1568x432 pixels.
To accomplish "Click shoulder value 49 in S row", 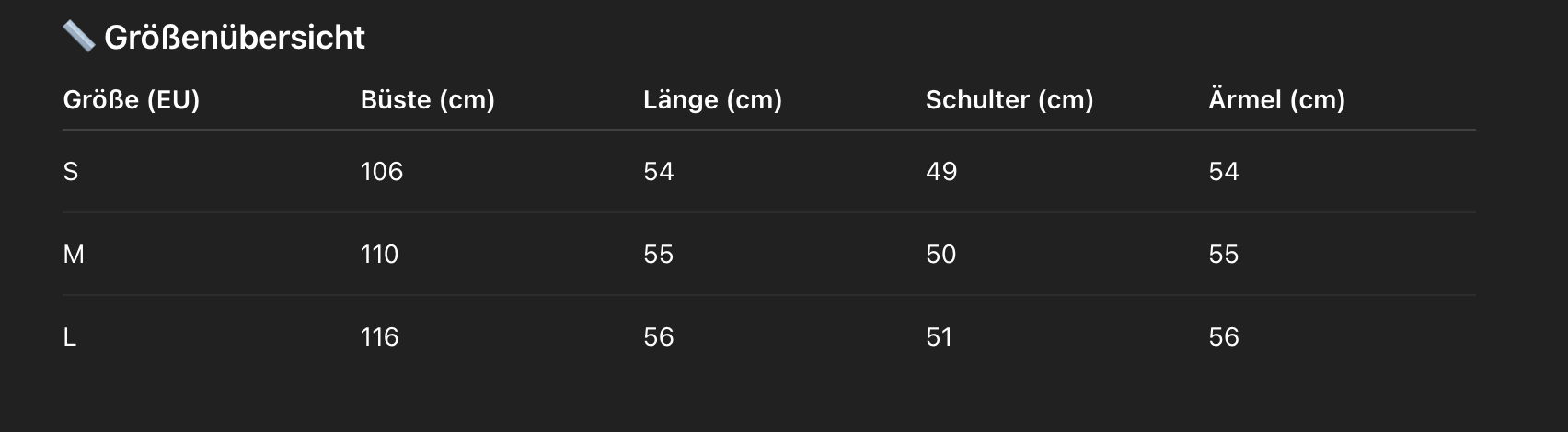I will 941,172.
